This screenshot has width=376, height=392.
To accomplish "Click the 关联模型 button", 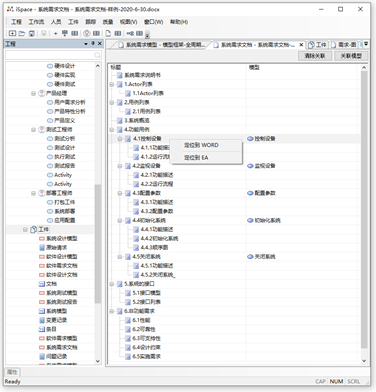I will click(351, 56).
